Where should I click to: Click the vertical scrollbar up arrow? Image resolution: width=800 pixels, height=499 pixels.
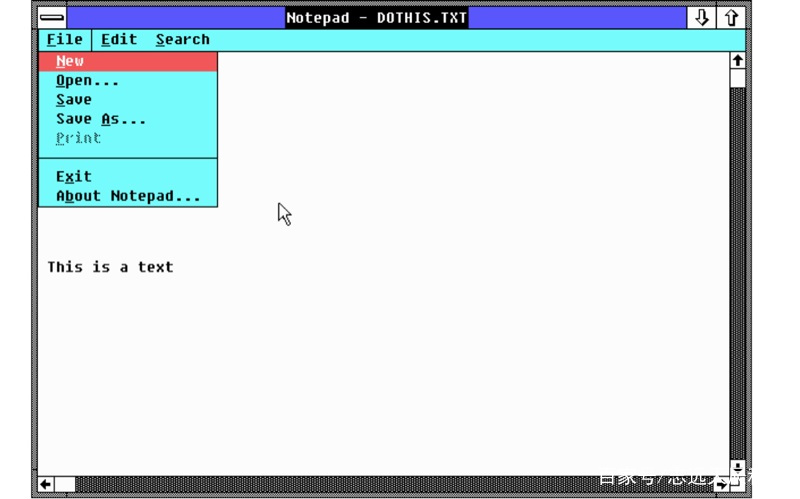pyautogui.click(x=738, y=61)
